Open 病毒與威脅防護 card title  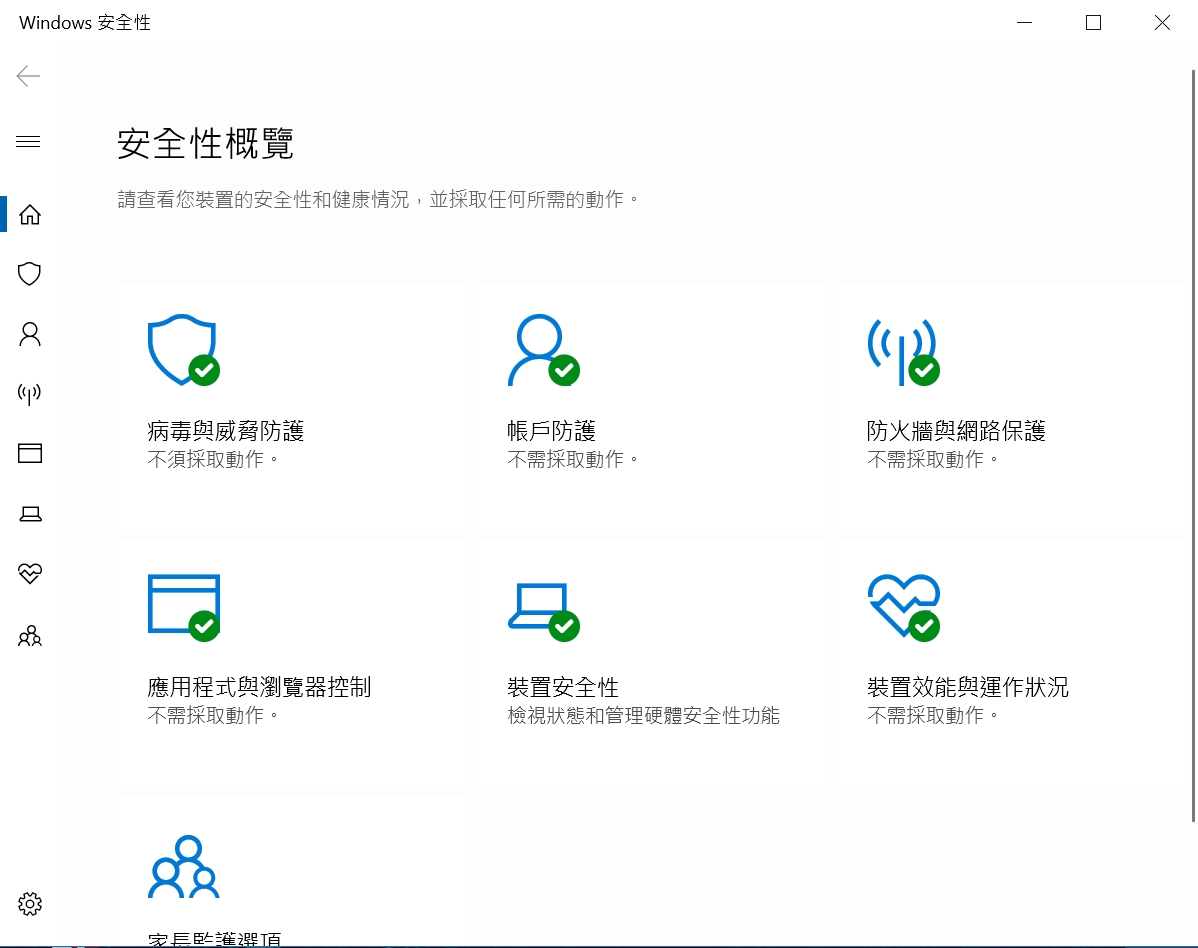tap(225, 431)
